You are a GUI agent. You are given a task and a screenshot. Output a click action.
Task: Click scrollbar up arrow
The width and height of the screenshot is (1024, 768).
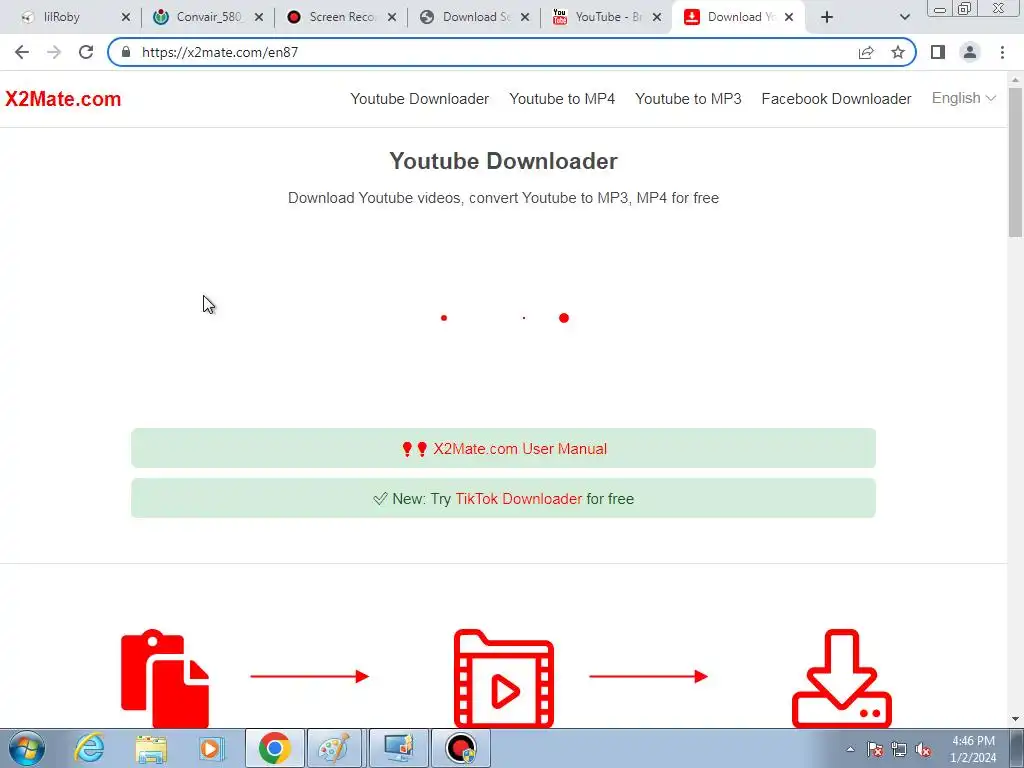coord(1016,79)
